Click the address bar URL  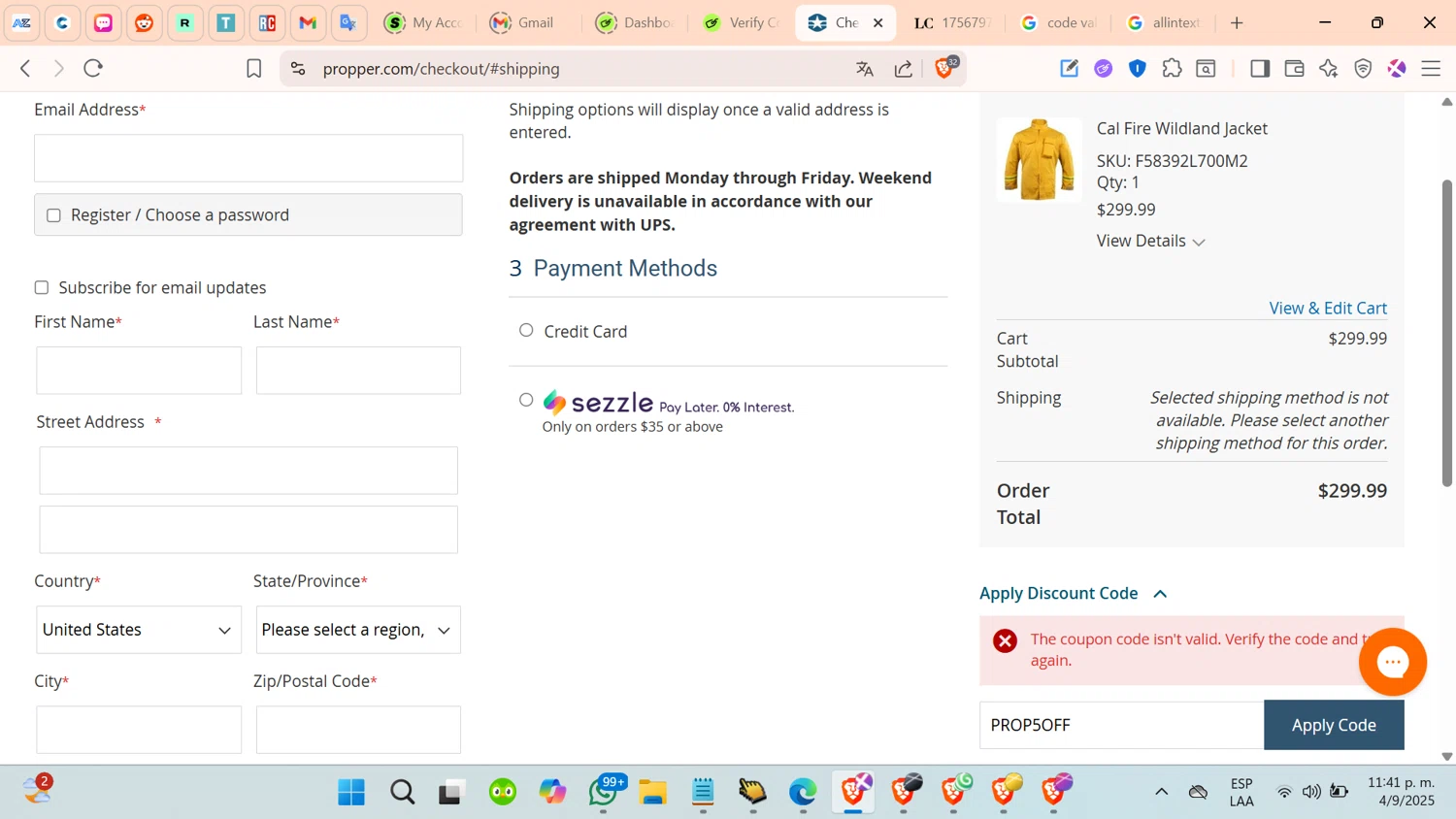(x=442, y=69)
